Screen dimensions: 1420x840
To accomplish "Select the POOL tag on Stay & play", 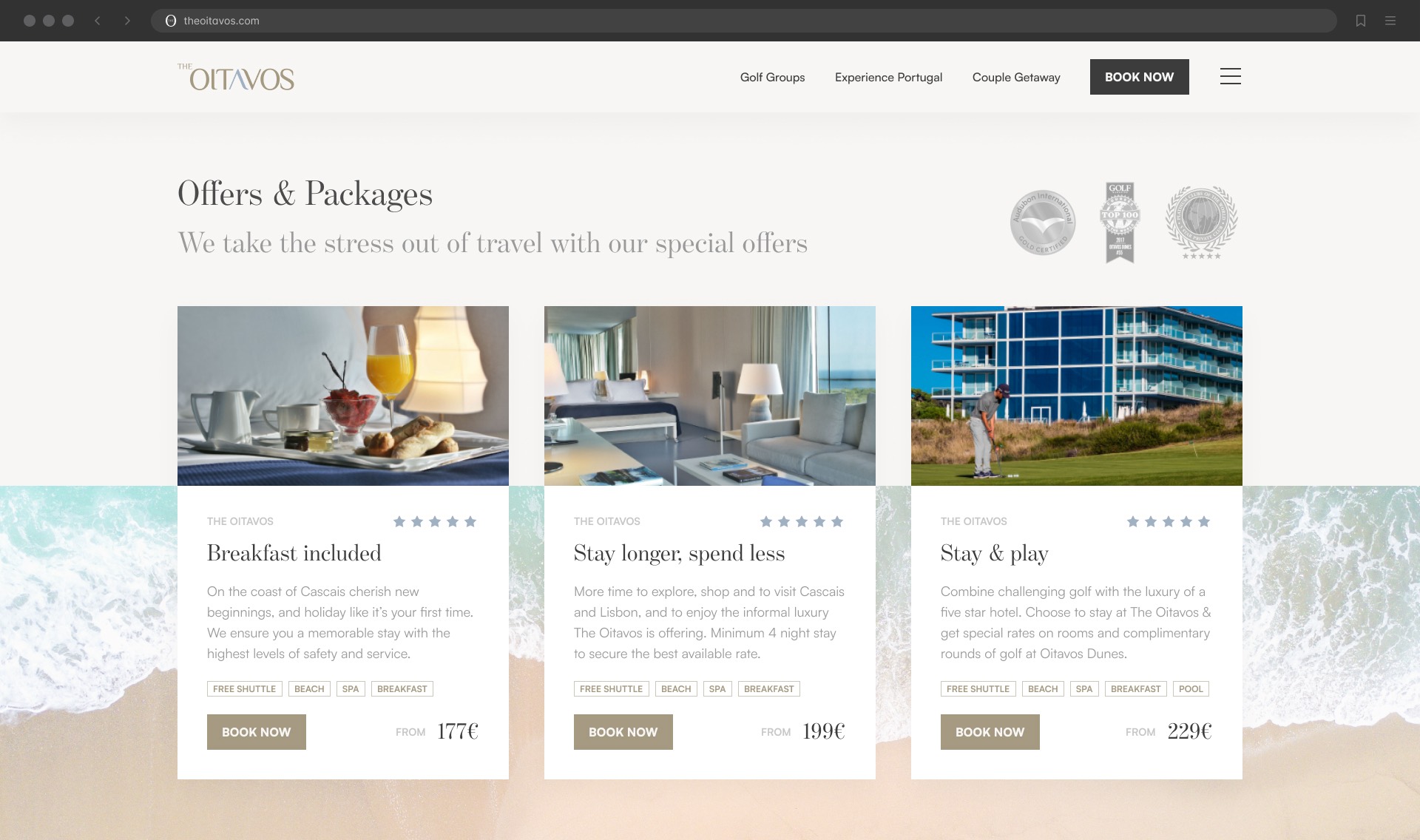I will pos(1191,688).
